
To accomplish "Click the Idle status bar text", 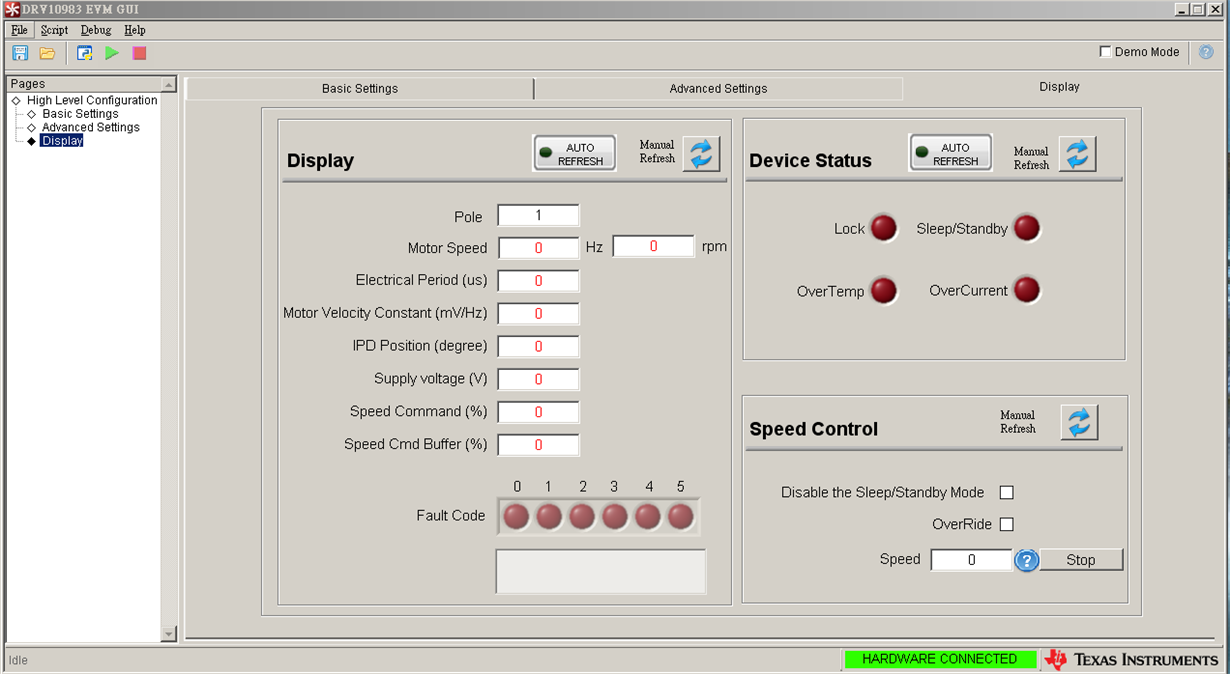I will [18, 660].
